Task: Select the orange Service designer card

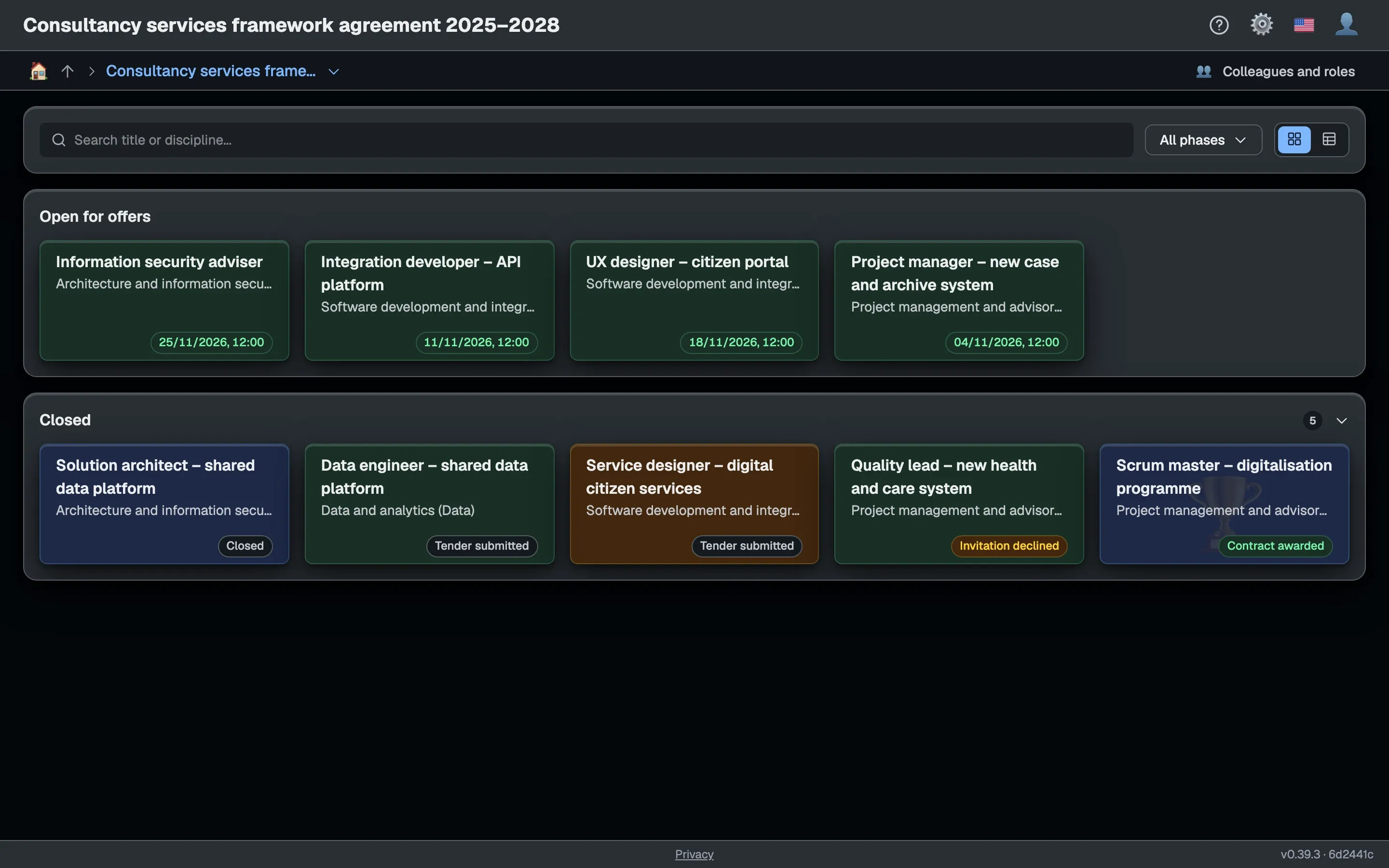Action: 694,504
